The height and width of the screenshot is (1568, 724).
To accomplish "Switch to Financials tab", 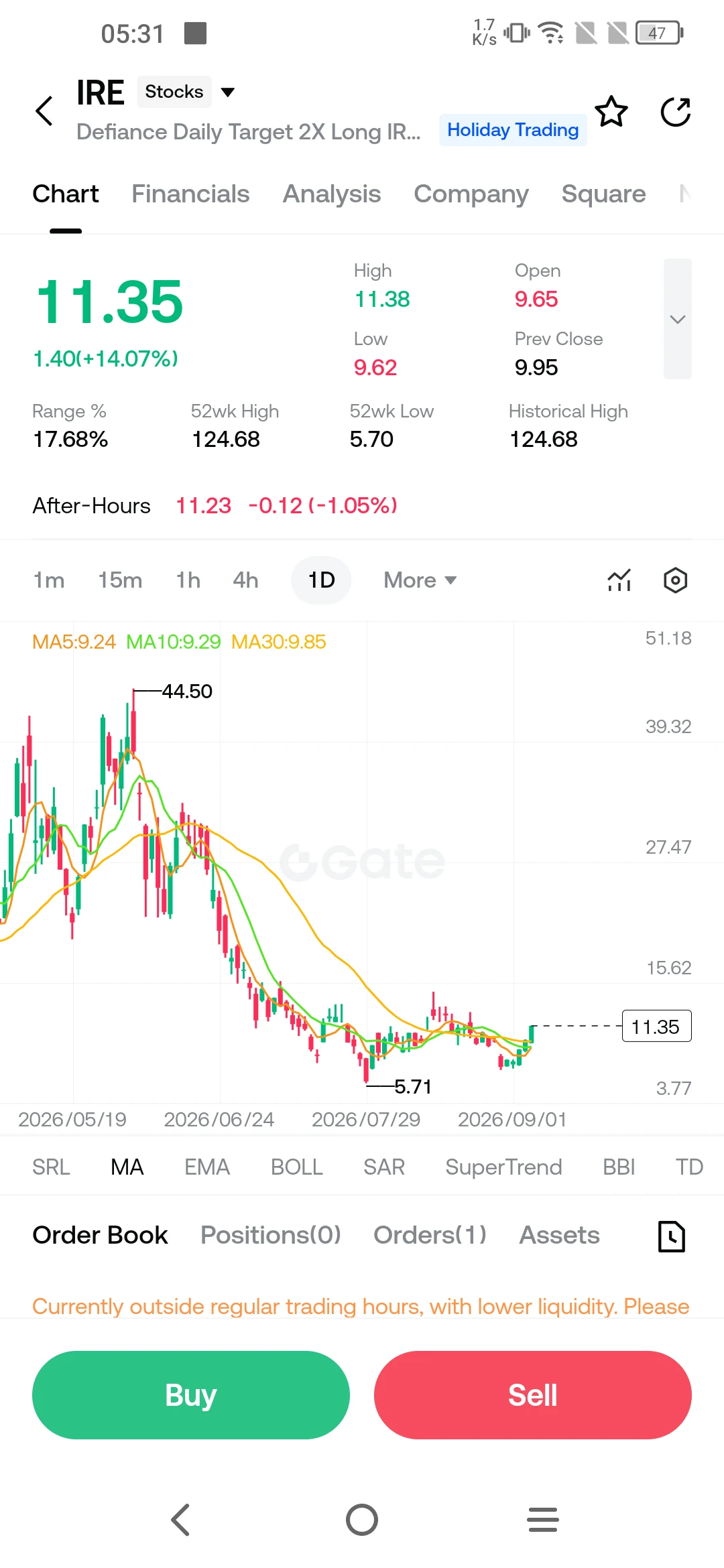I will pos(190,194).
